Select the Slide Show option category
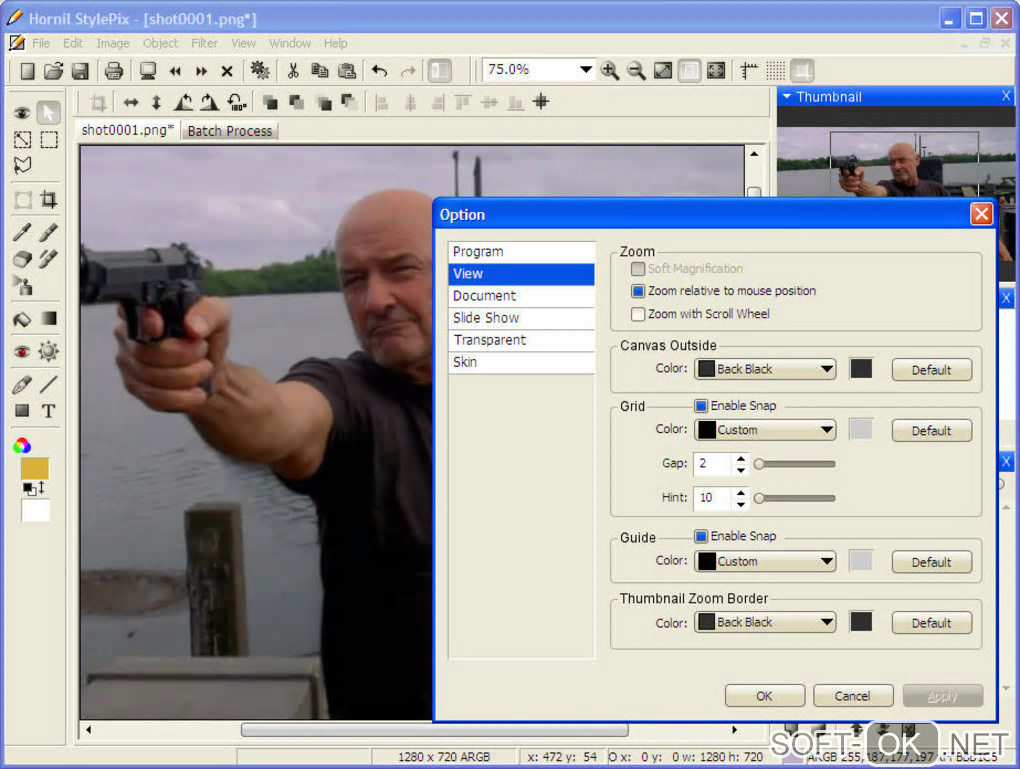1020x769 pixels. (x=521, y=318)
